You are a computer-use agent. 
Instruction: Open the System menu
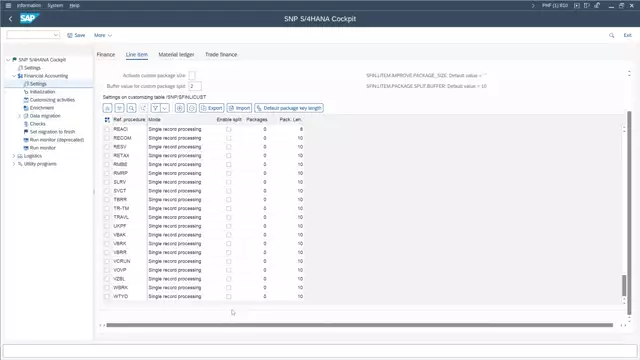click(x=55, y=6)
